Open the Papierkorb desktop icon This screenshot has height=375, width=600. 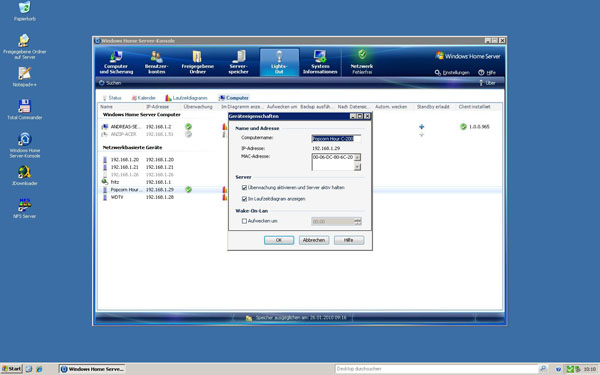(24, 11)
